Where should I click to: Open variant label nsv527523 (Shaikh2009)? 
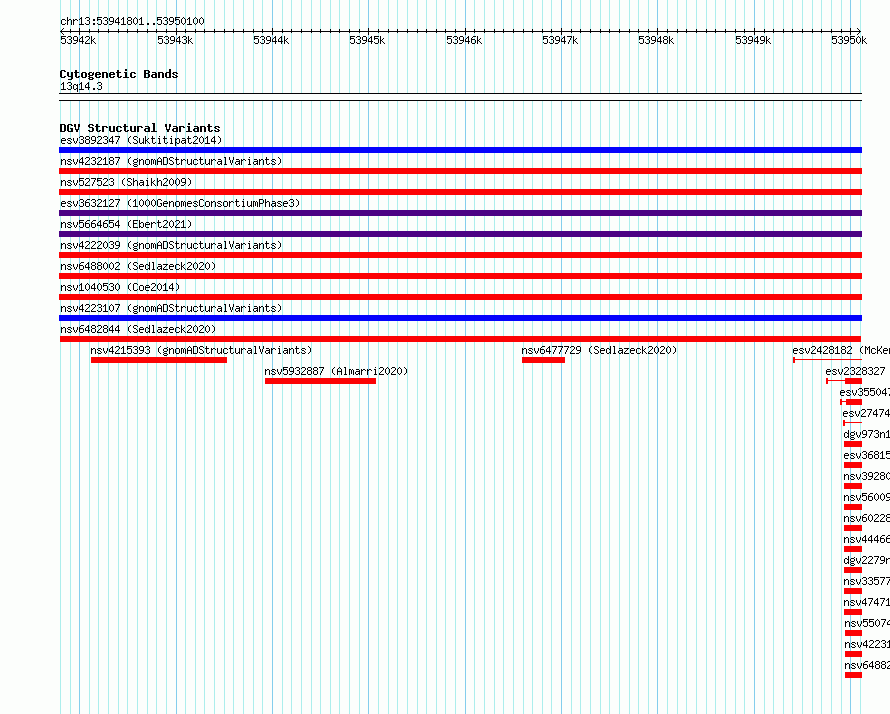click(126, 182)
